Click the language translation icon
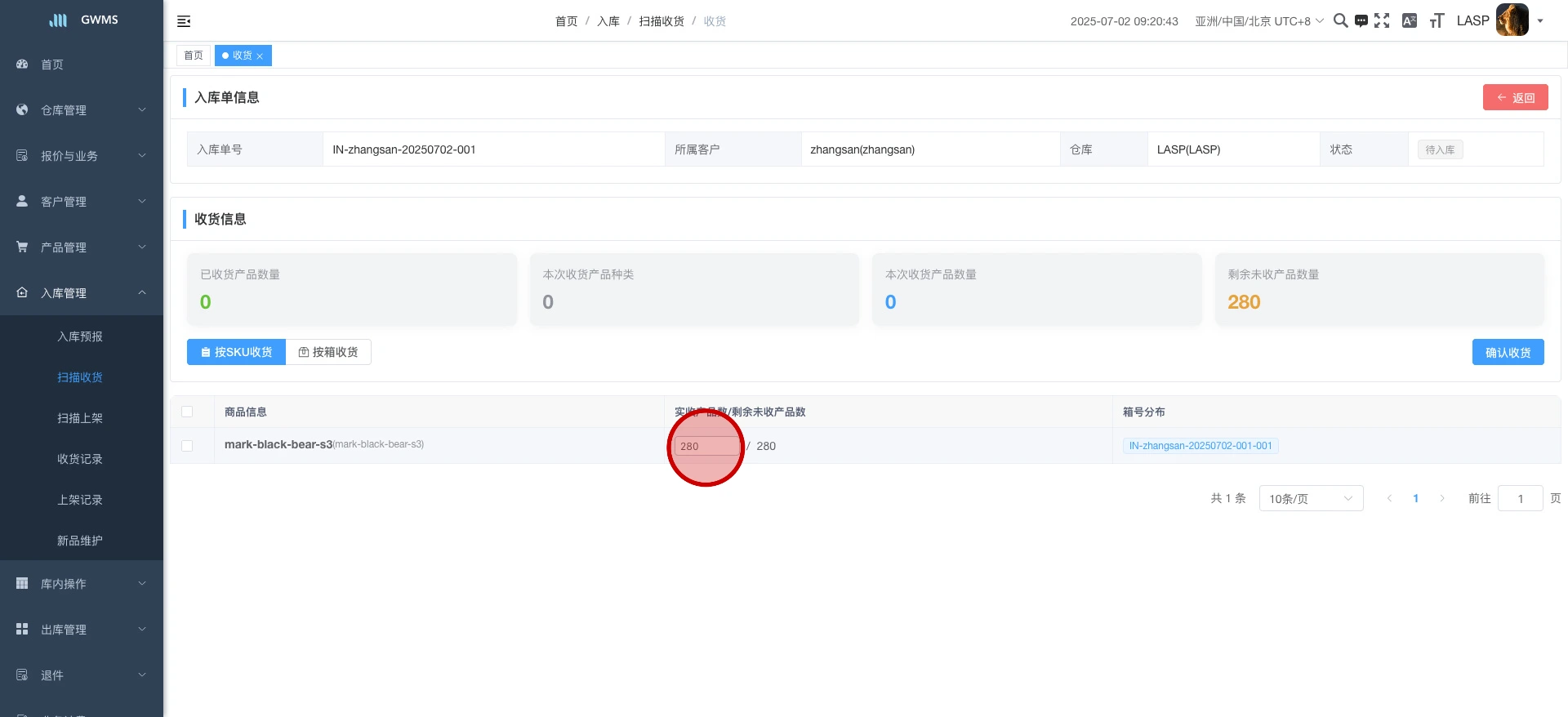The height and width of the screenshot is (717, 1568). tap(1410, 20)
